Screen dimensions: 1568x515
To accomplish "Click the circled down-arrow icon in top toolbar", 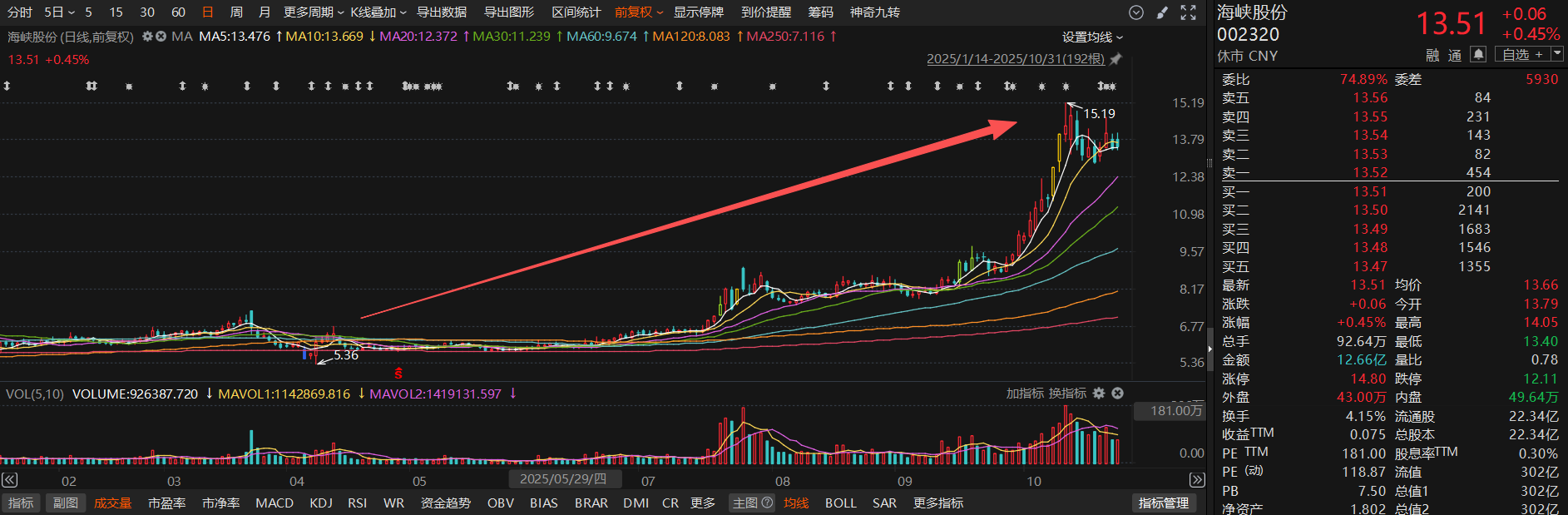I will [x=1136, y=12].
